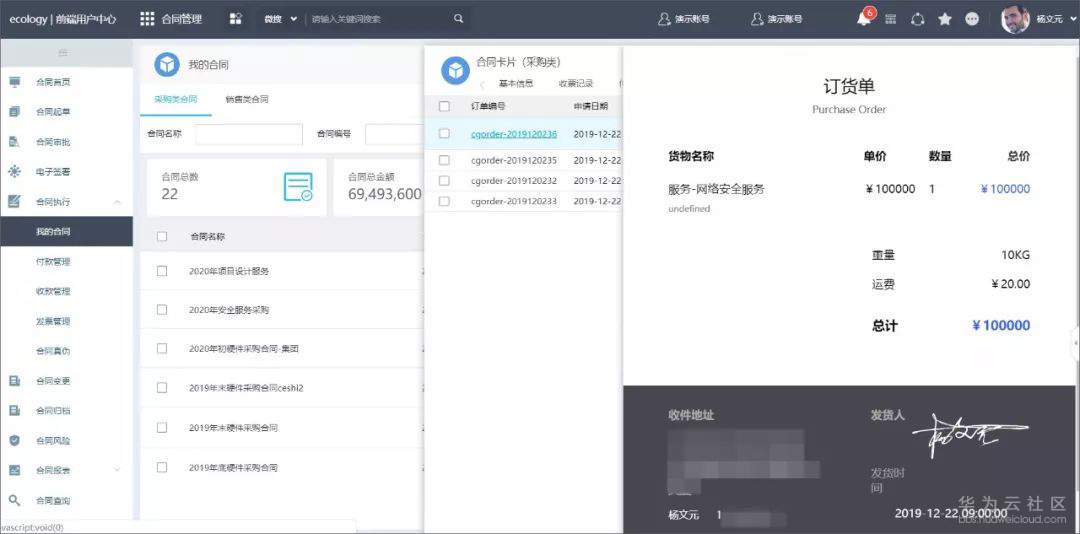Open the 微搜 search type dropdown

click(x=280, y=19)
